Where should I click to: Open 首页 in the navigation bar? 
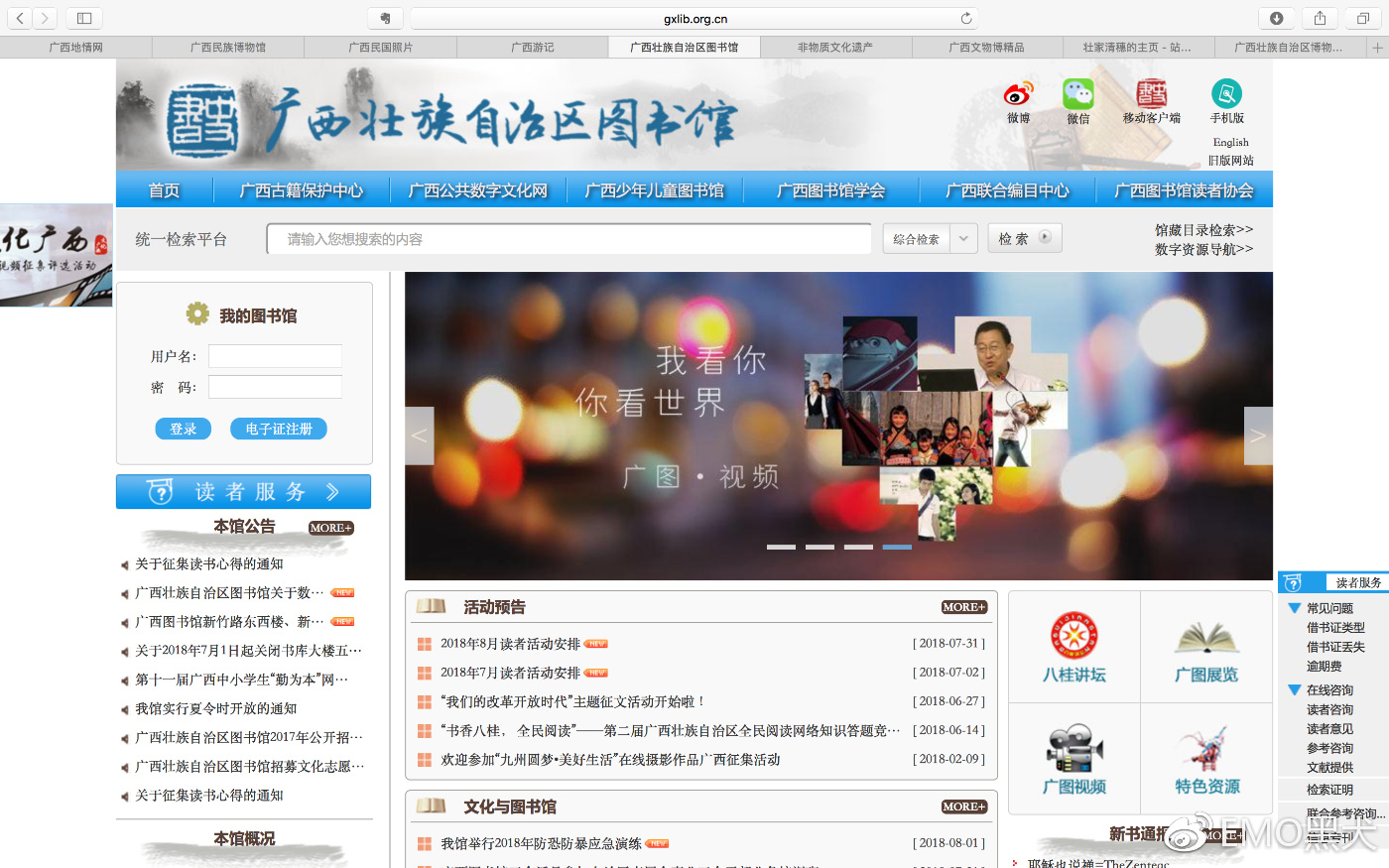164,190
